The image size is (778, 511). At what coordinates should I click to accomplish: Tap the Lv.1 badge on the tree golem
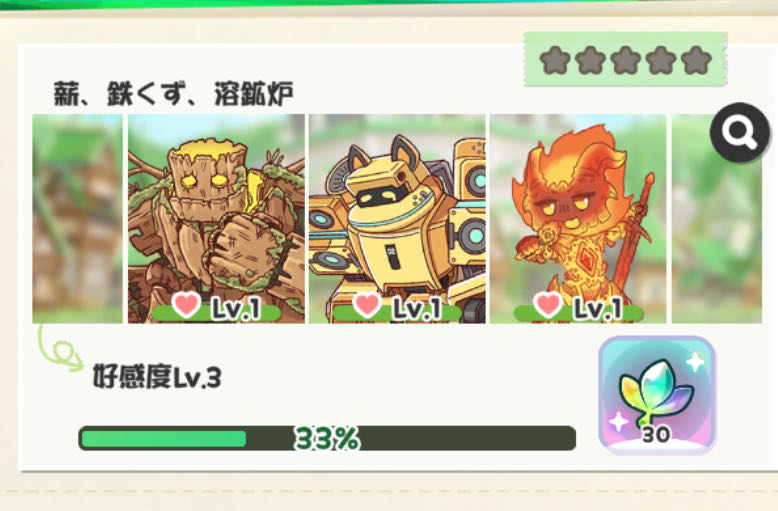[236, 309]
